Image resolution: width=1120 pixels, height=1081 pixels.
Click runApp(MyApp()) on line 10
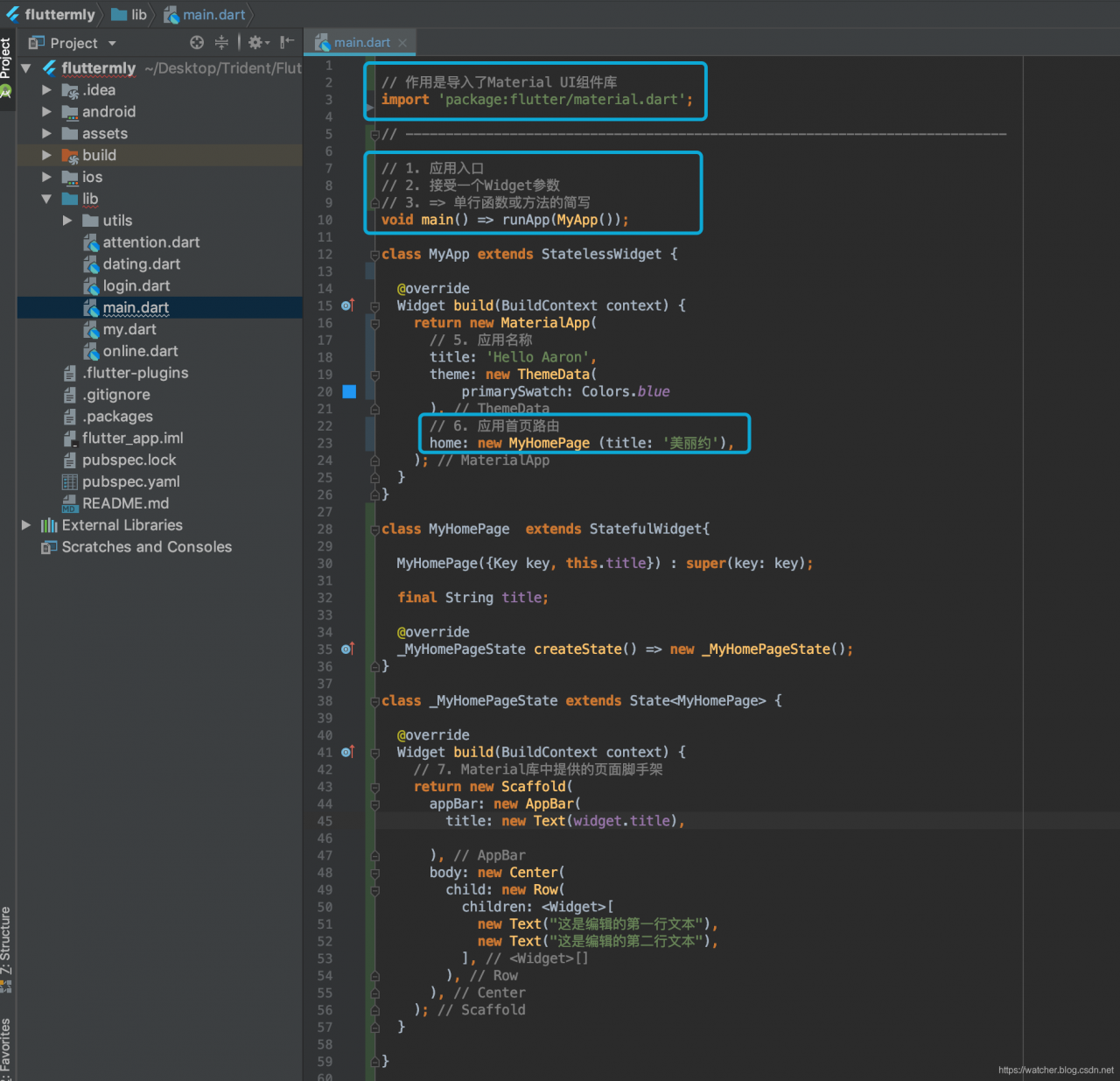[x=561, y=220]
